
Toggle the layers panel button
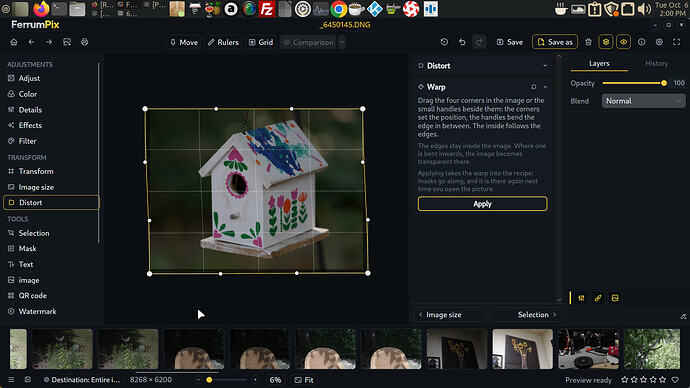click(x=606, y=42)
